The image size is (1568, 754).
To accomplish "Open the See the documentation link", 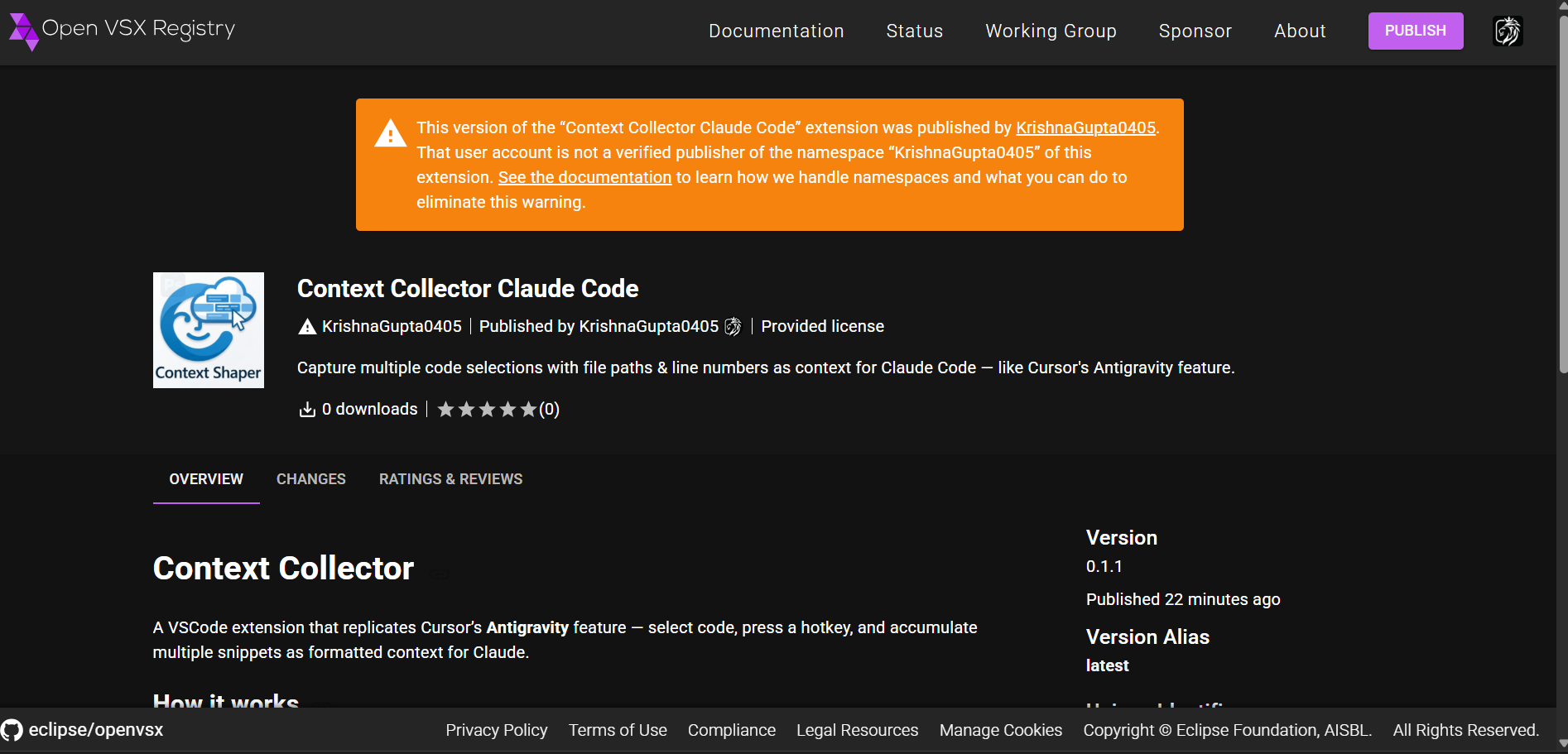I will 584,177.
